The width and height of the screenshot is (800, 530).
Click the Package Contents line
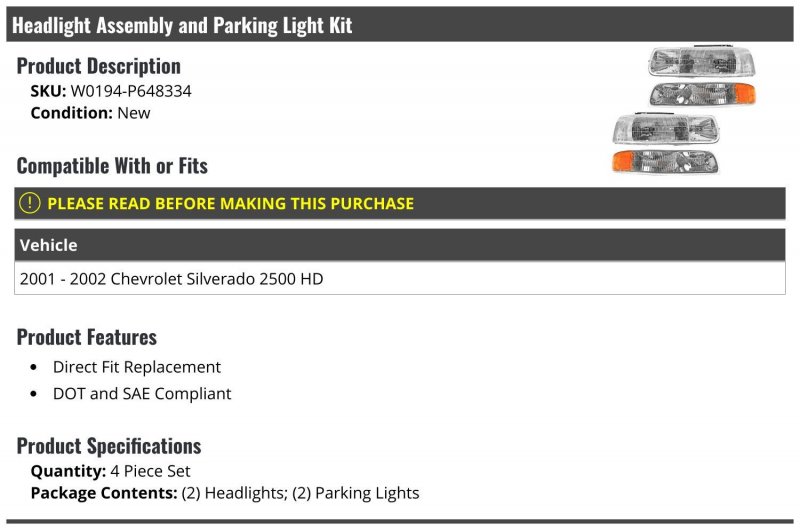pos(225,493)
